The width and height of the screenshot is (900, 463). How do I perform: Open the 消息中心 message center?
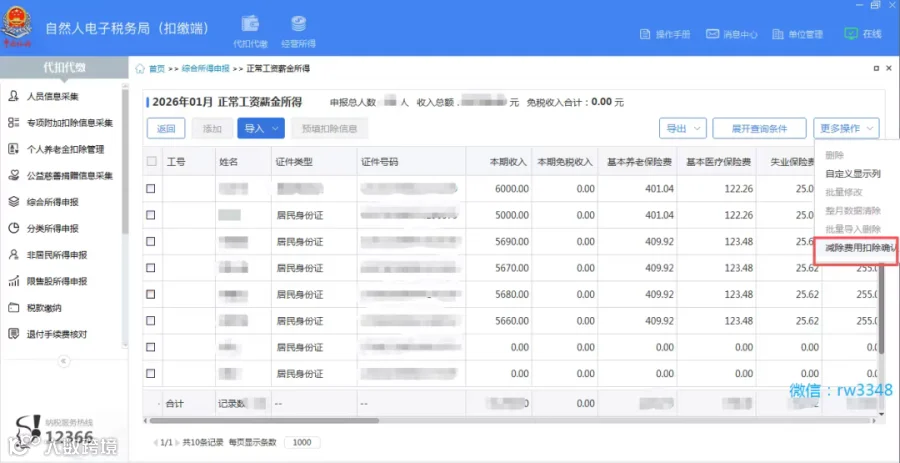click(x=732, y=34)
